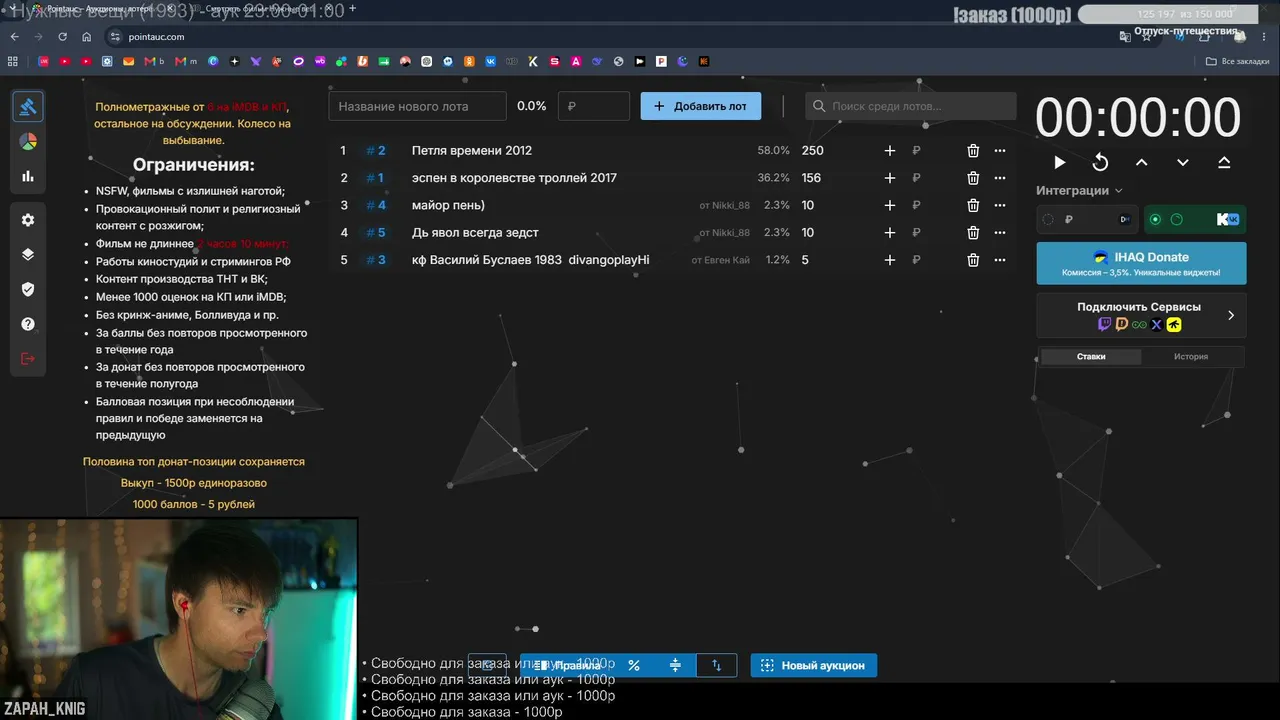The height and width of the screenshot is (720, 1280).
Task: Add amount plus for "кф Василий Буслаев 1983"
Action: 890,260
